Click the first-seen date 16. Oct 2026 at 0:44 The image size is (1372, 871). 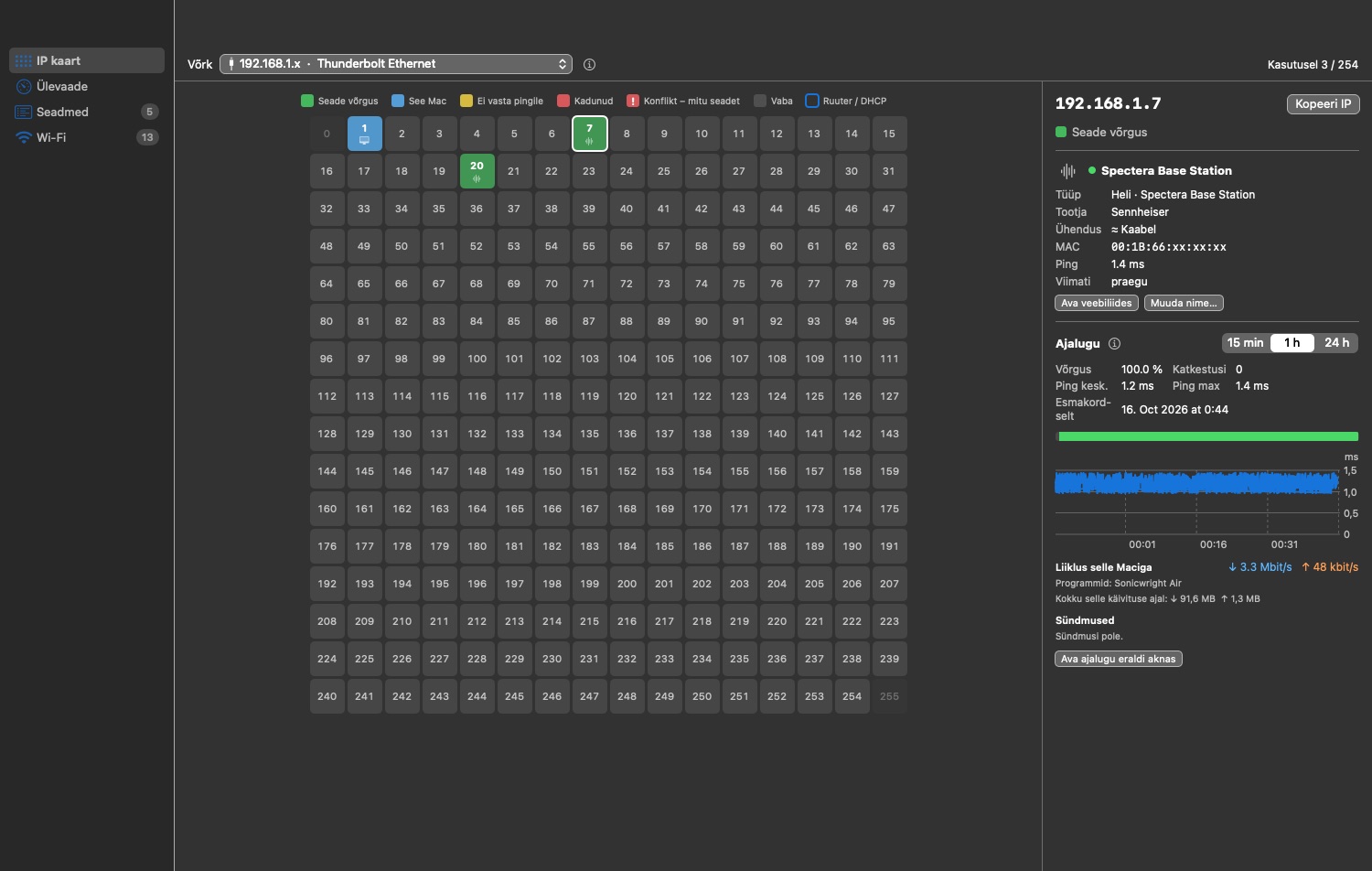[1174, 410]
